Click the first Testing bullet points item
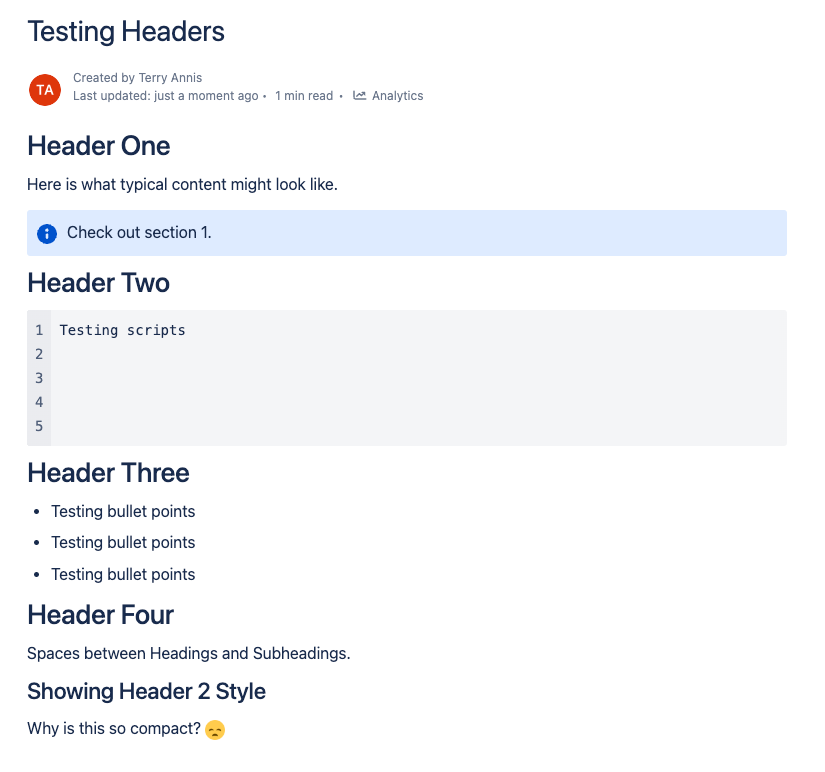Screen dimensions: 825x772 click(123, 512)
